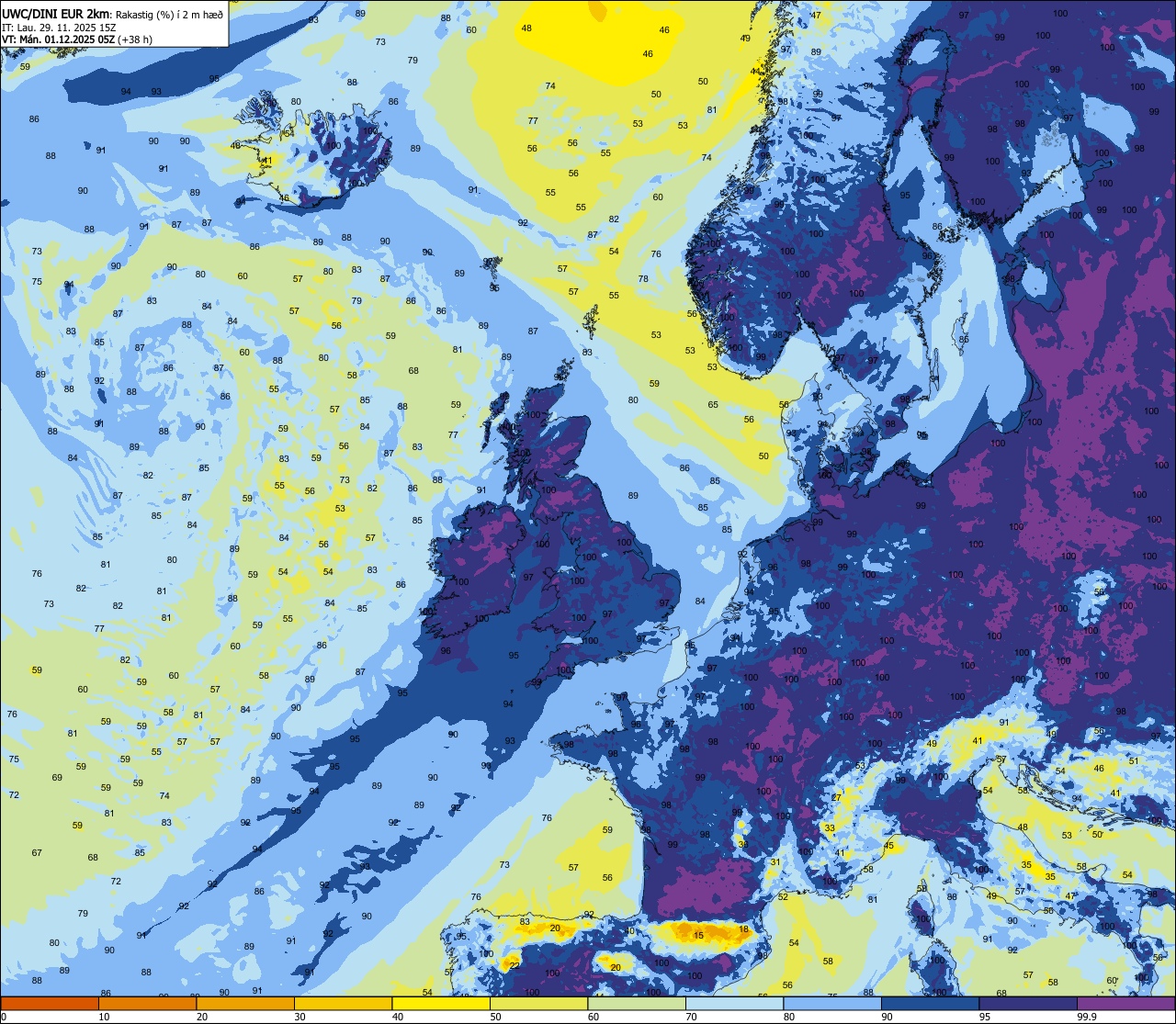Click the '69' value on the western Atlantic edge
The image size is (1176, 1024).
(57, 778)
